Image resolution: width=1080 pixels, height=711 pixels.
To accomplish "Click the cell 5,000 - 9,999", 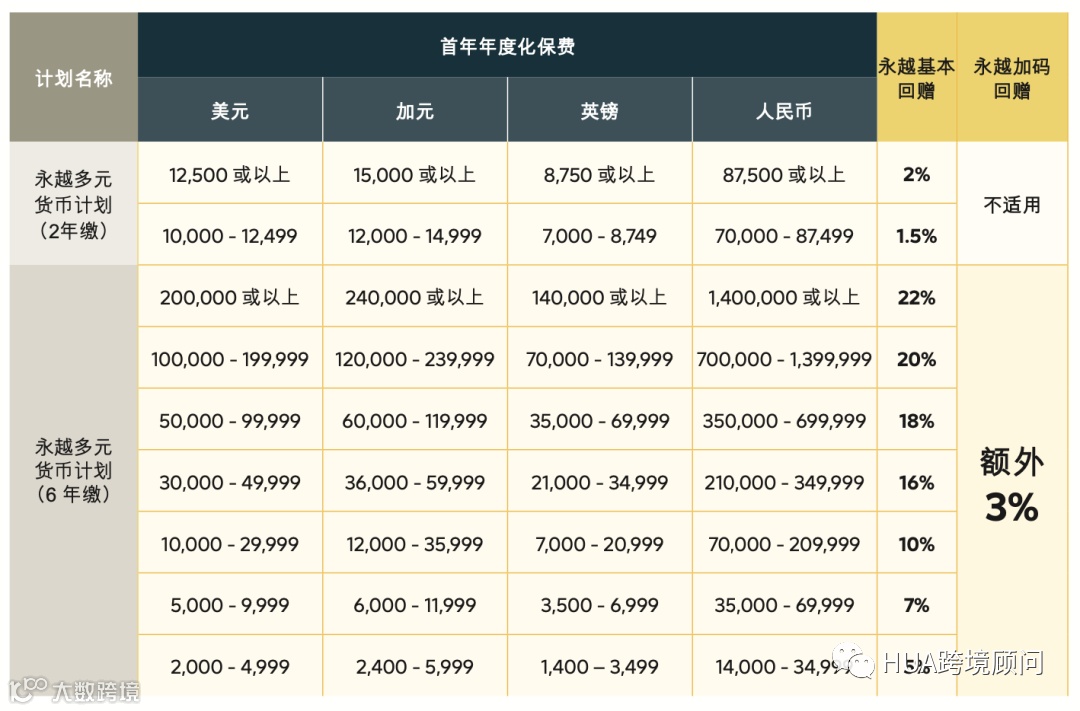I will pyautogui.click(x=230, y=604).
